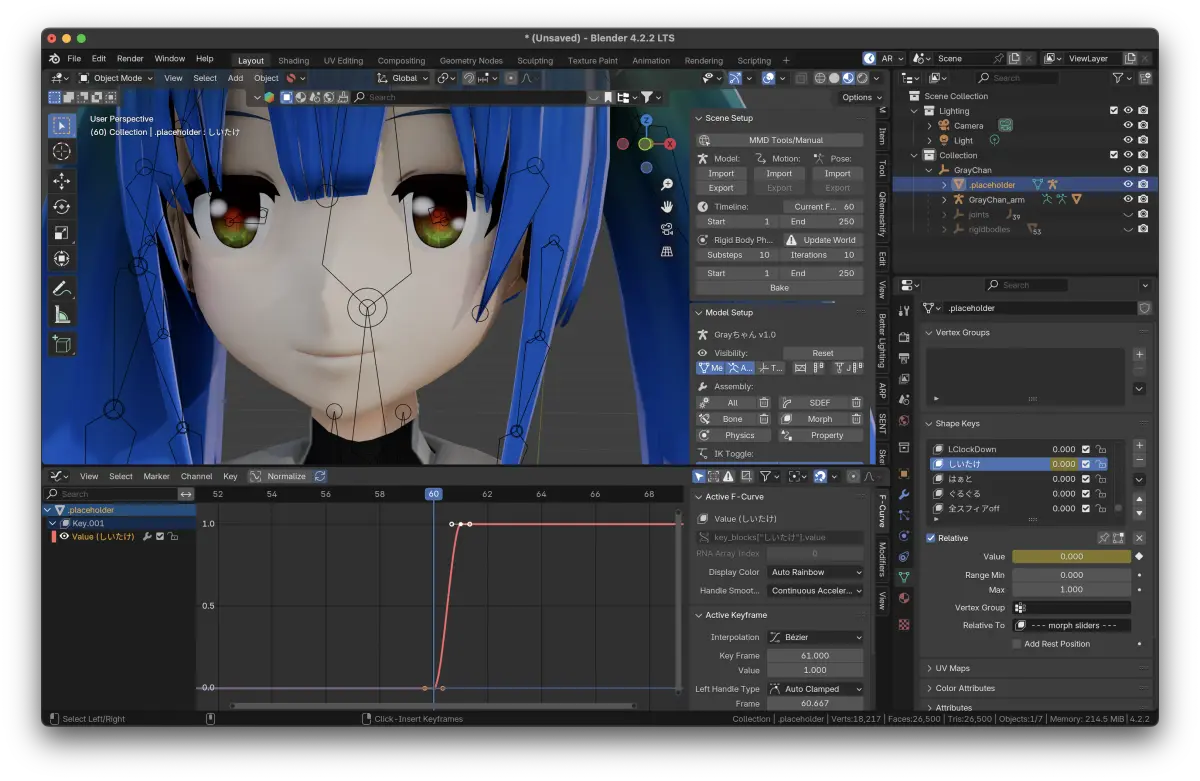Open Display Color Auto Rainbow dropdown
This screenshot has height=781, width=1200.
[x=815, y=572]
